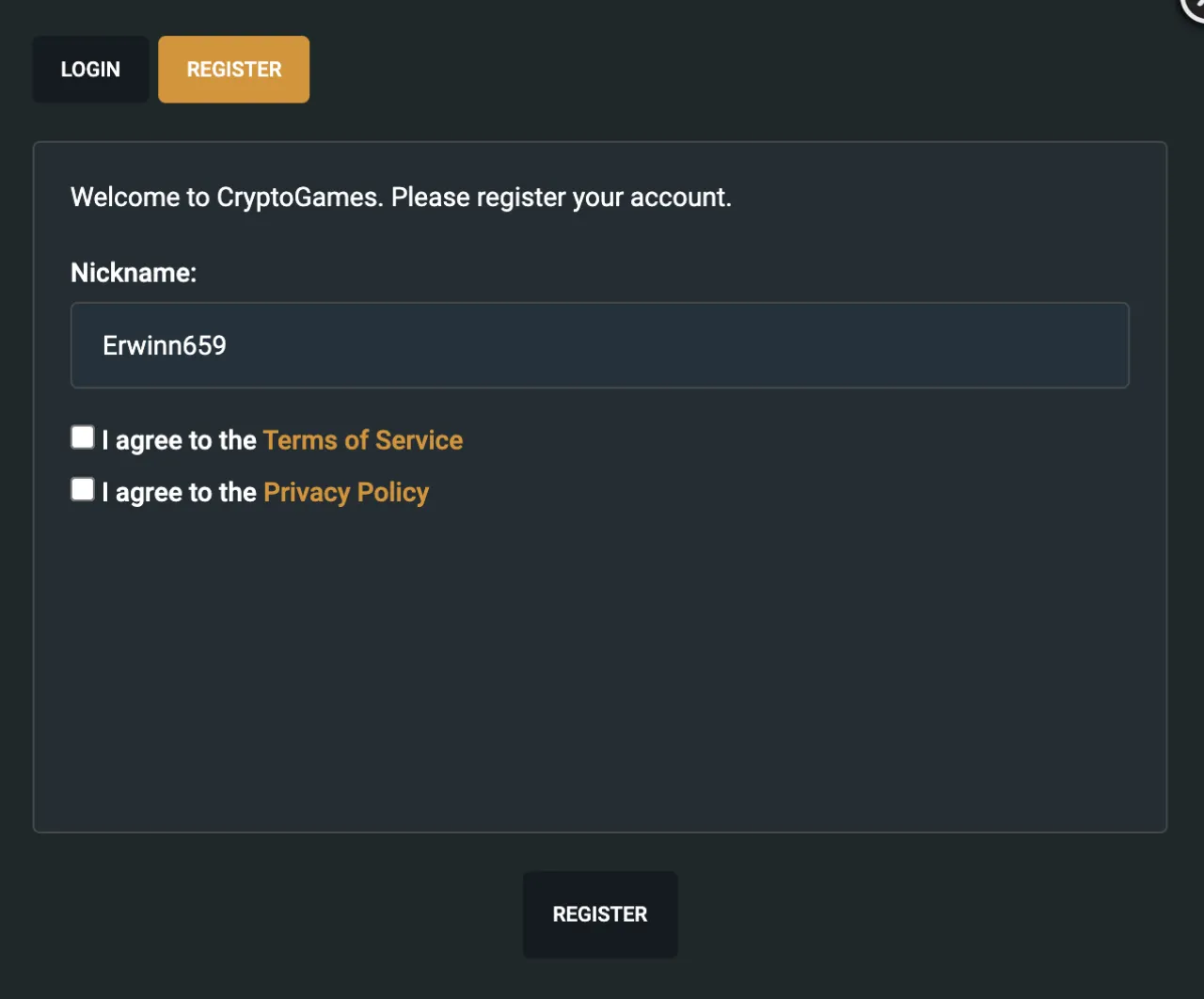Switch to the LOGIN tab
This screenshot has height=999, width=1204.
tap(90, 70)
